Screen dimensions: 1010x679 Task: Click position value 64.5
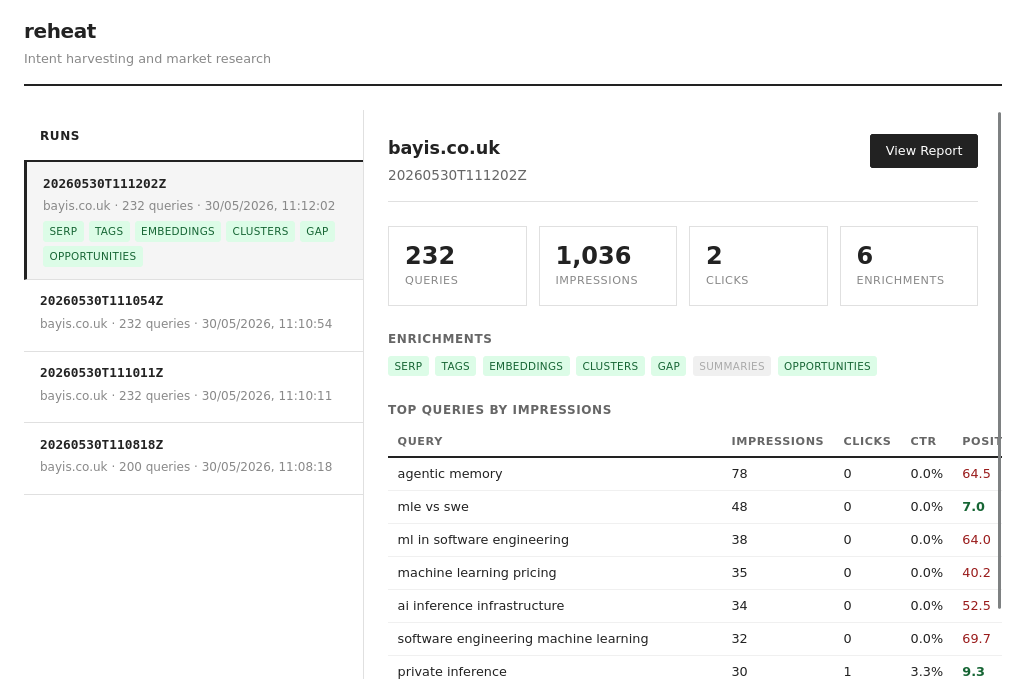pos(976,474)
